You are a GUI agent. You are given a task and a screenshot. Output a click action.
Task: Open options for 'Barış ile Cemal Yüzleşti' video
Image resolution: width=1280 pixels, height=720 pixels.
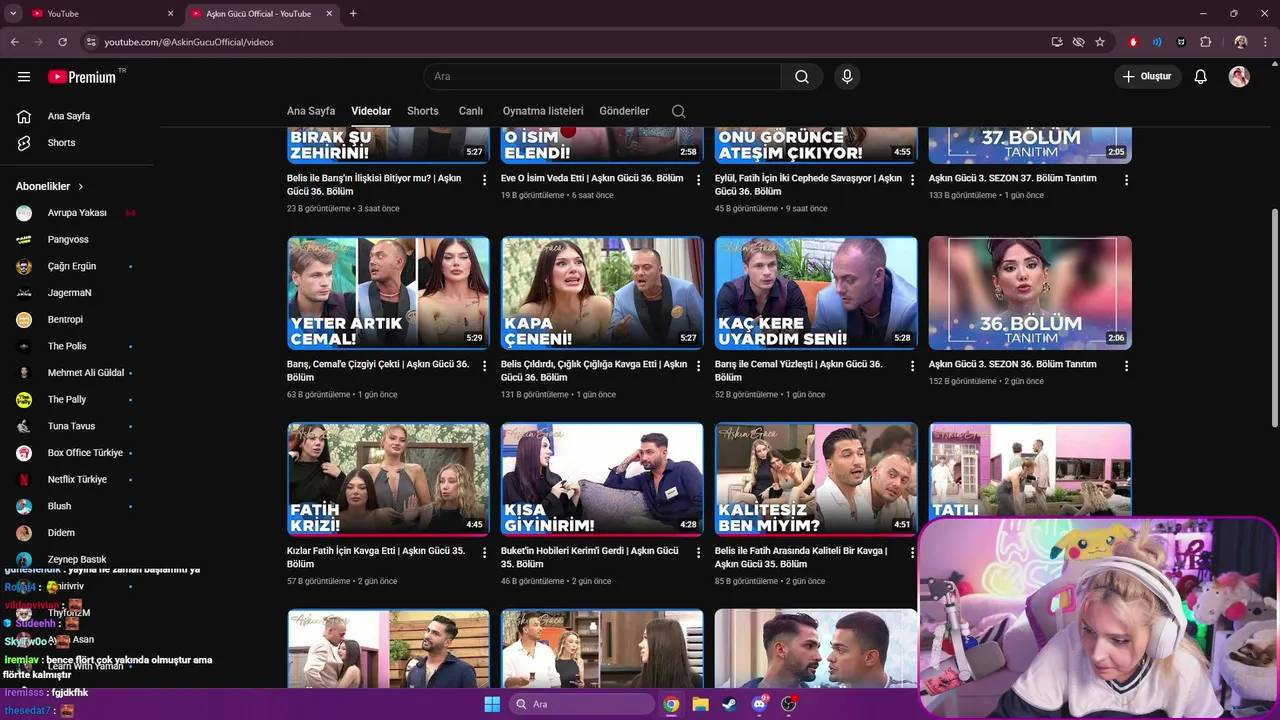pyautogui.click(x=912, y=366)
